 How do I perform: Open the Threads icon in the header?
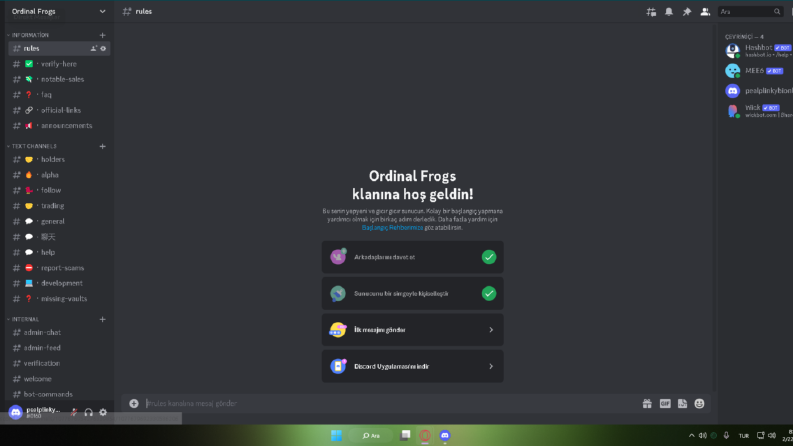pos(651,12)
